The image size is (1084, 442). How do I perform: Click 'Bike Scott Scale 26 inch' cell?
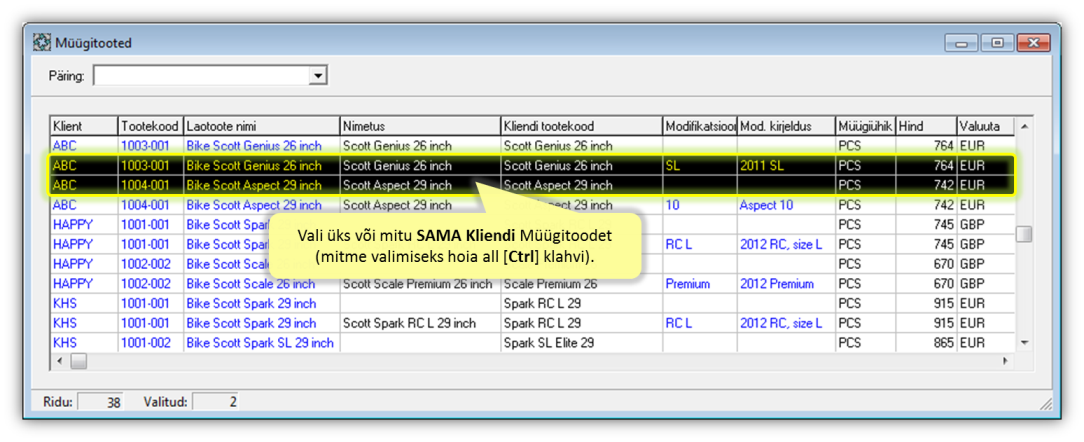coord(262,284)
